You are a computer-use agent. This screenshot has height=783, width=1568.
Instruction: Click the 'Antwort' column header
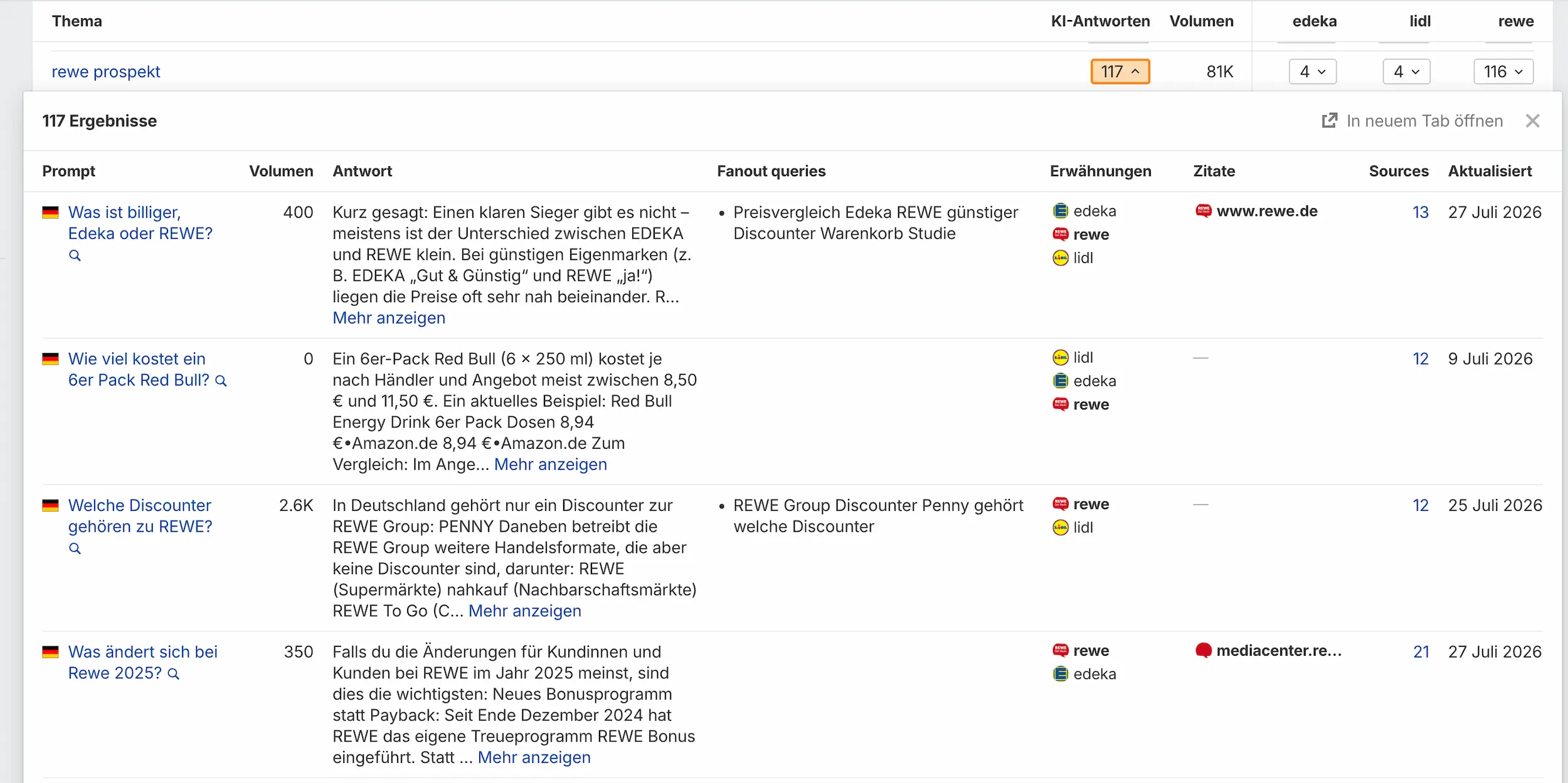click(363, 171)
